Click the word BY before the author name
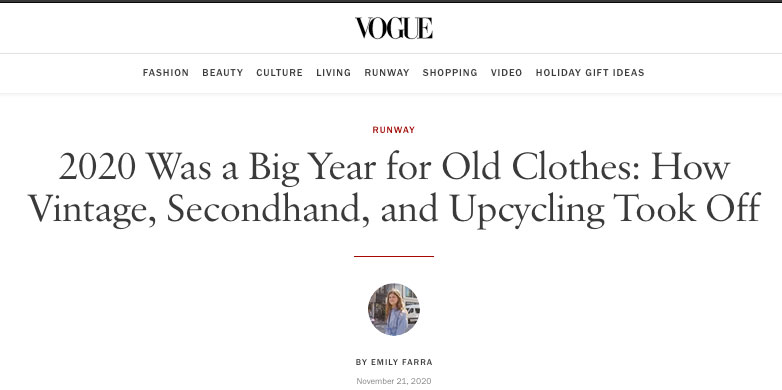 tap(361, 362)
